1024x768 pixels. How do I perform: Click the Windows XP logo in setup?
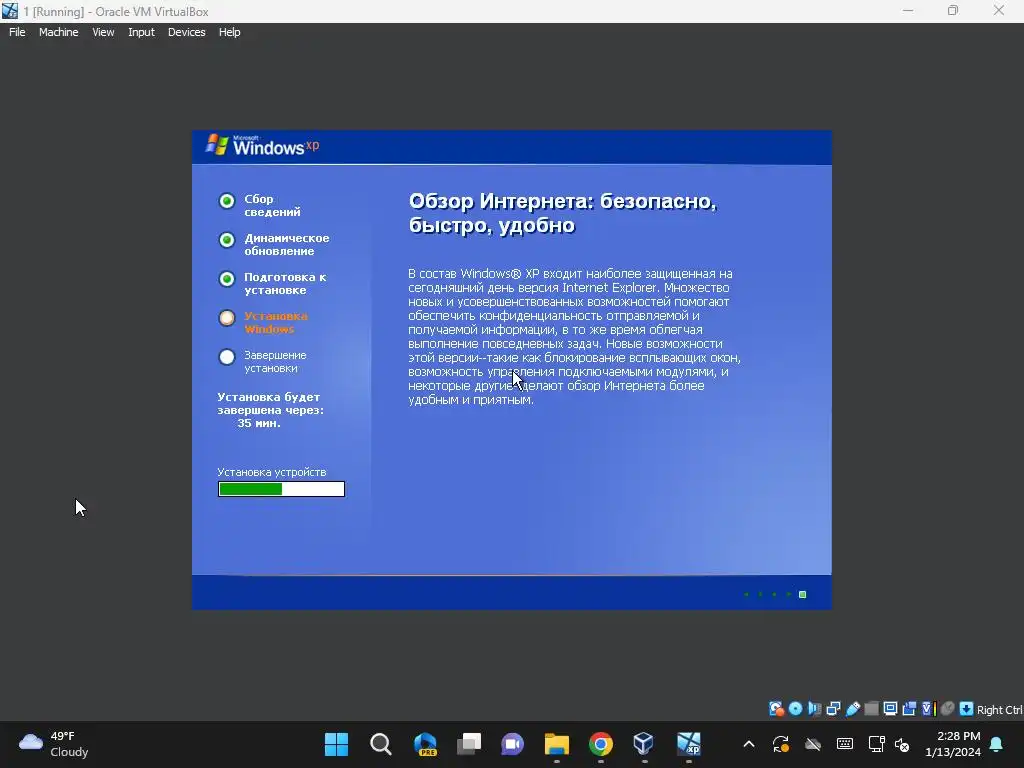pyautogui.click(x=263, y=146)
